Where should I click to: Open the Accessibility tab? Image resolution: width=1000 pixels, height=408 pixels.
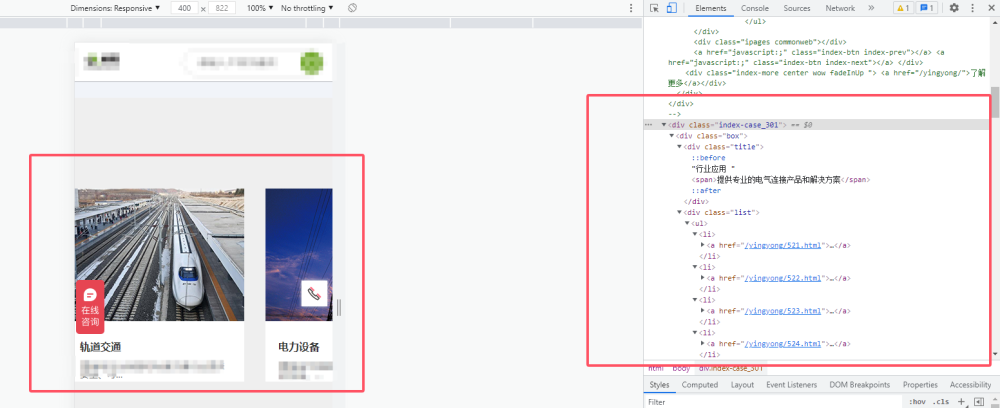[x=970, y=385]
